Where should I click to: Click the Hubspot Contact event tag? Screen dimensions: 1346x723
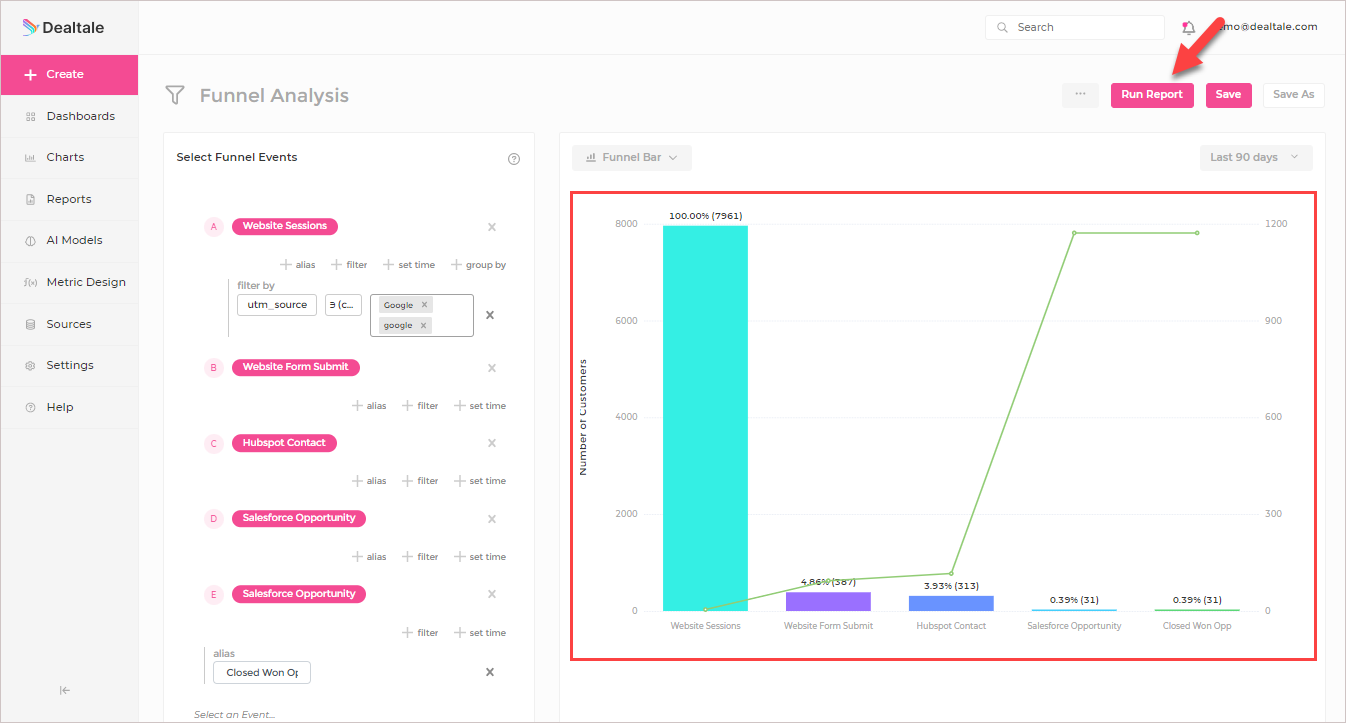tap(285, 443)
